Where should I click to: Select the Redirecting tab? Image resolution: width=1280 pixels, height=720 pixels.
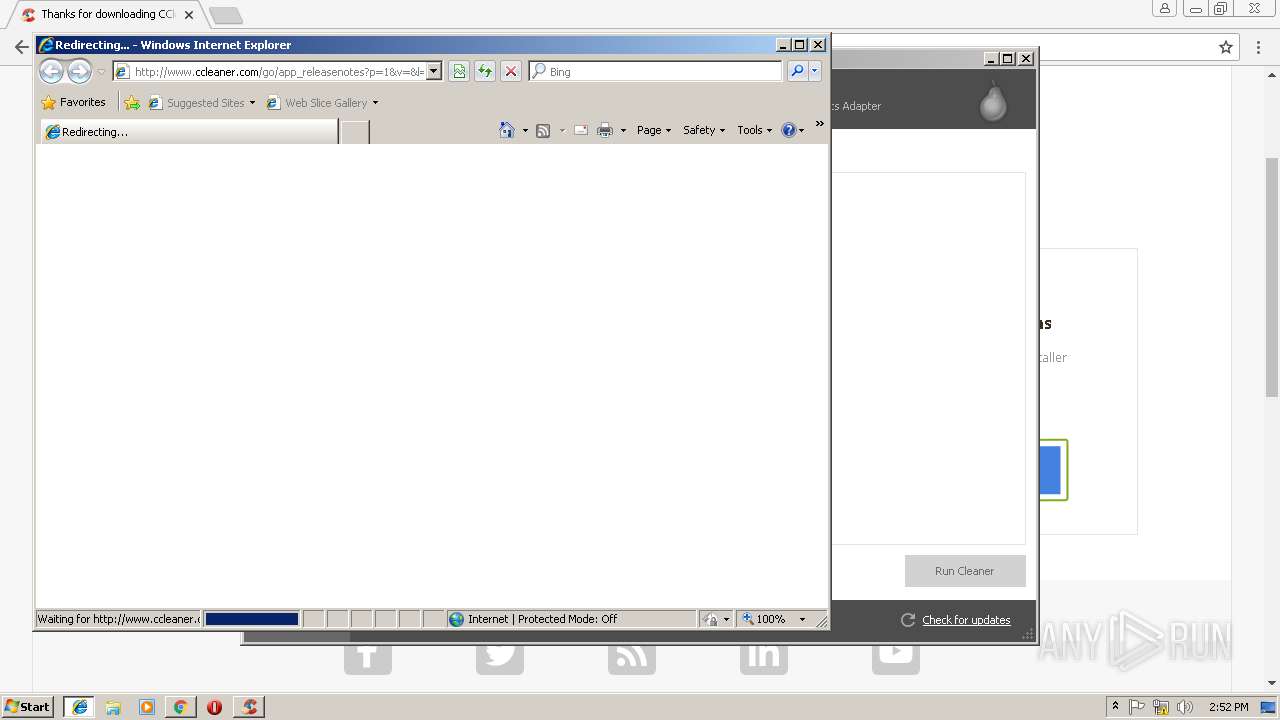point(189,131)
